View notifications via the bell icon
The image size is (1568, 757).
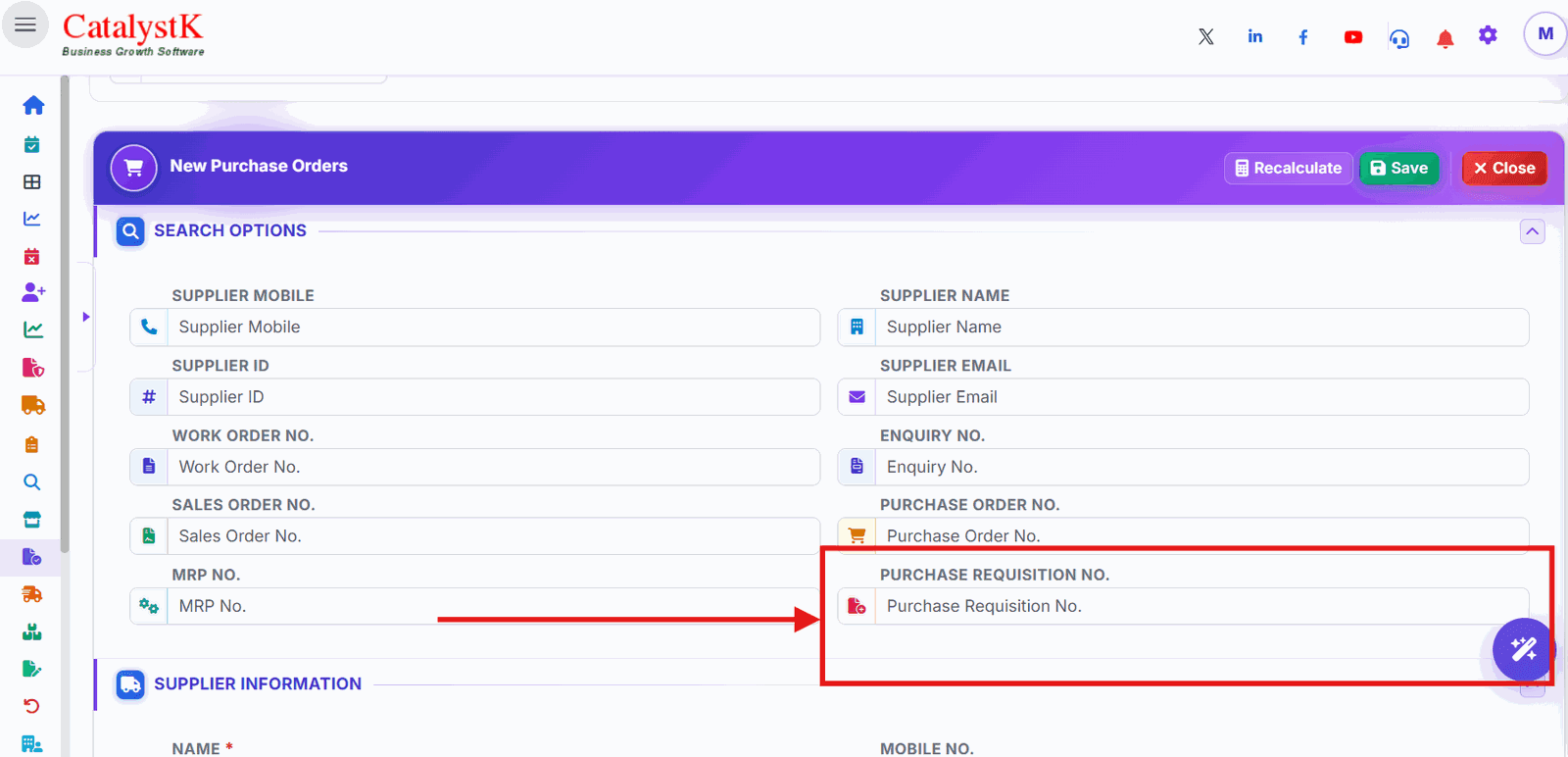1445,38
